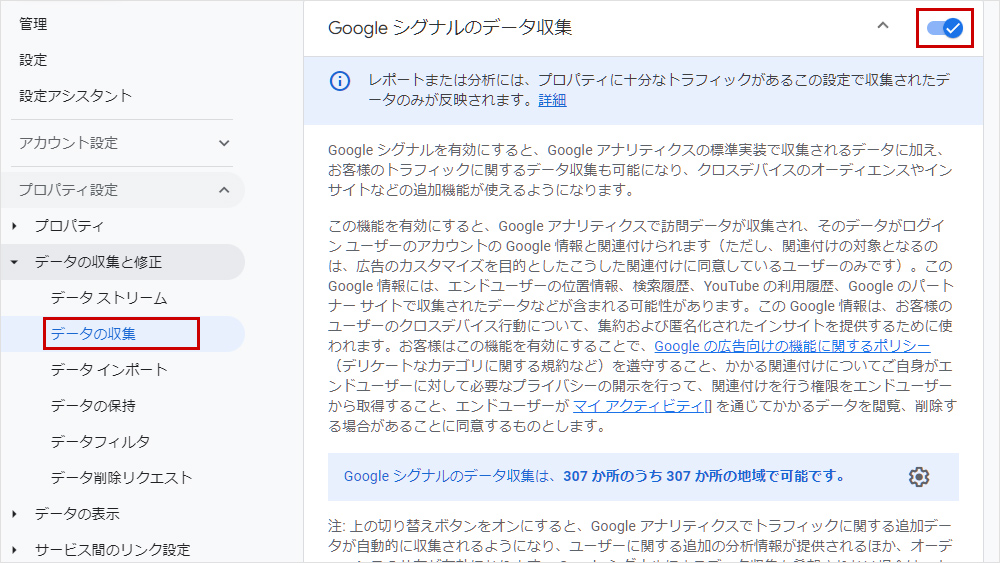The width and height of the screenshot is (1000, 563).
Task: Select データの収集 in the sidebar
Action: point(93,334)
